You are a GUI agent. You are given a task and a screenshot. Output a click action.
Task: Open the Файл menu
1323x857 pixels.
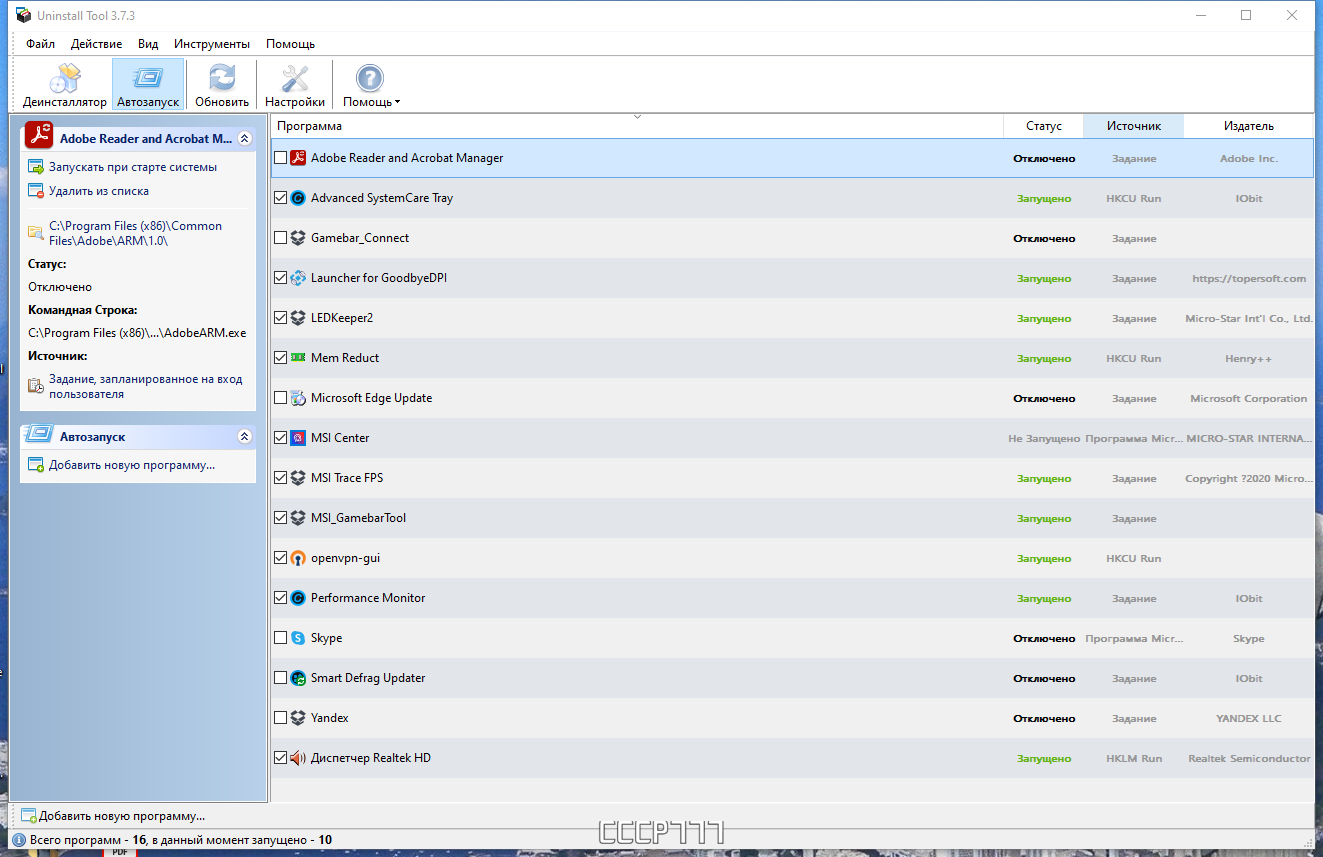pos(40,44)
